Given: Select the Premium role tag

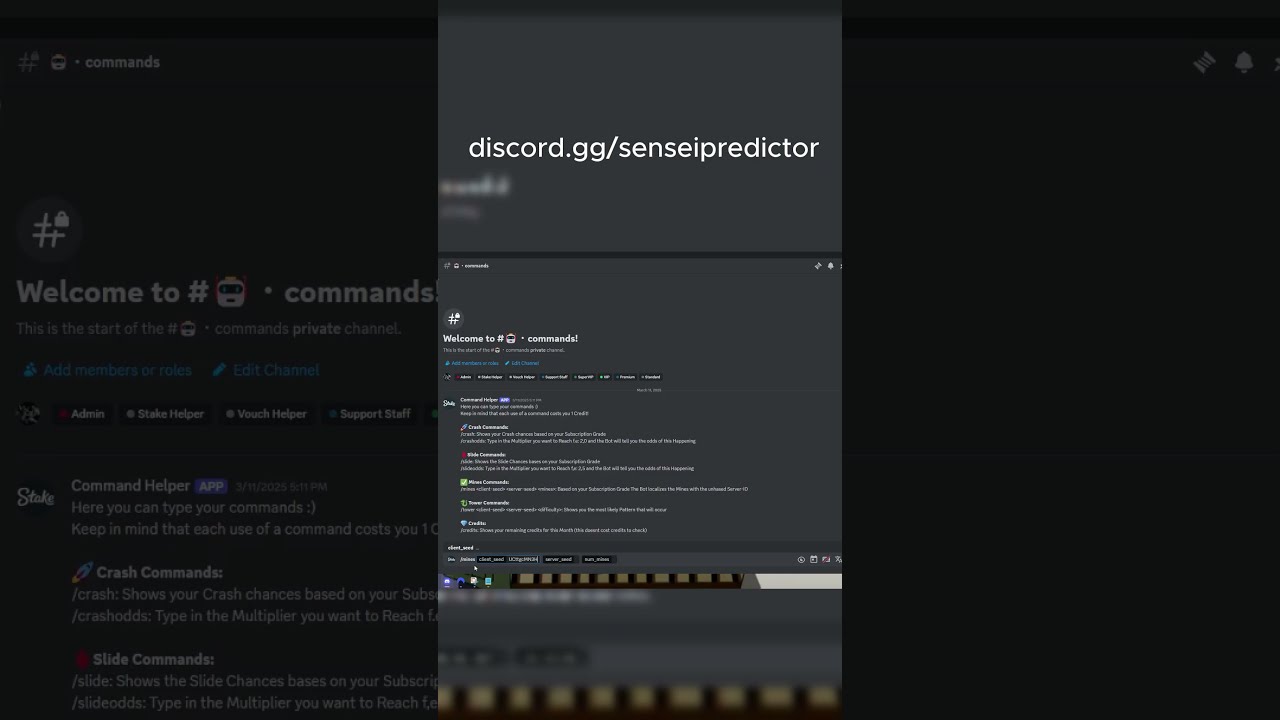Looking at the screenshot, I should [625, 377].
